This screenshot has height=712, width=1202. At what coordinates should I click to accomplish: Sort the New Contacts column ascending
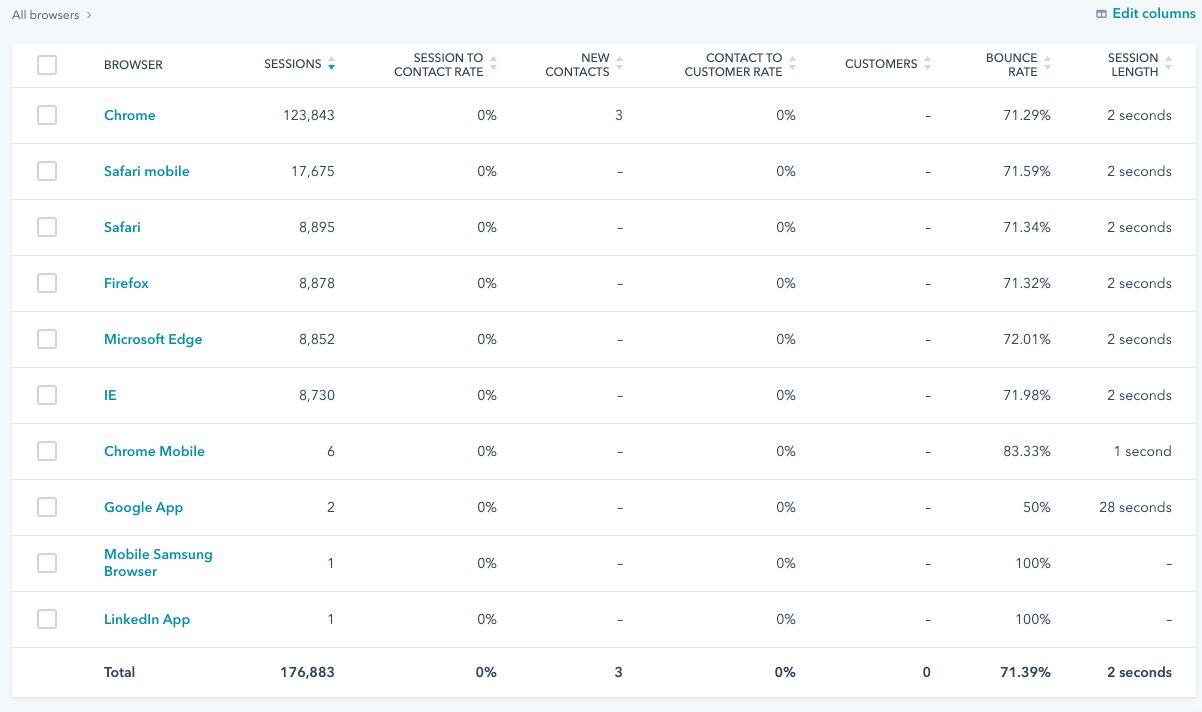621,59
